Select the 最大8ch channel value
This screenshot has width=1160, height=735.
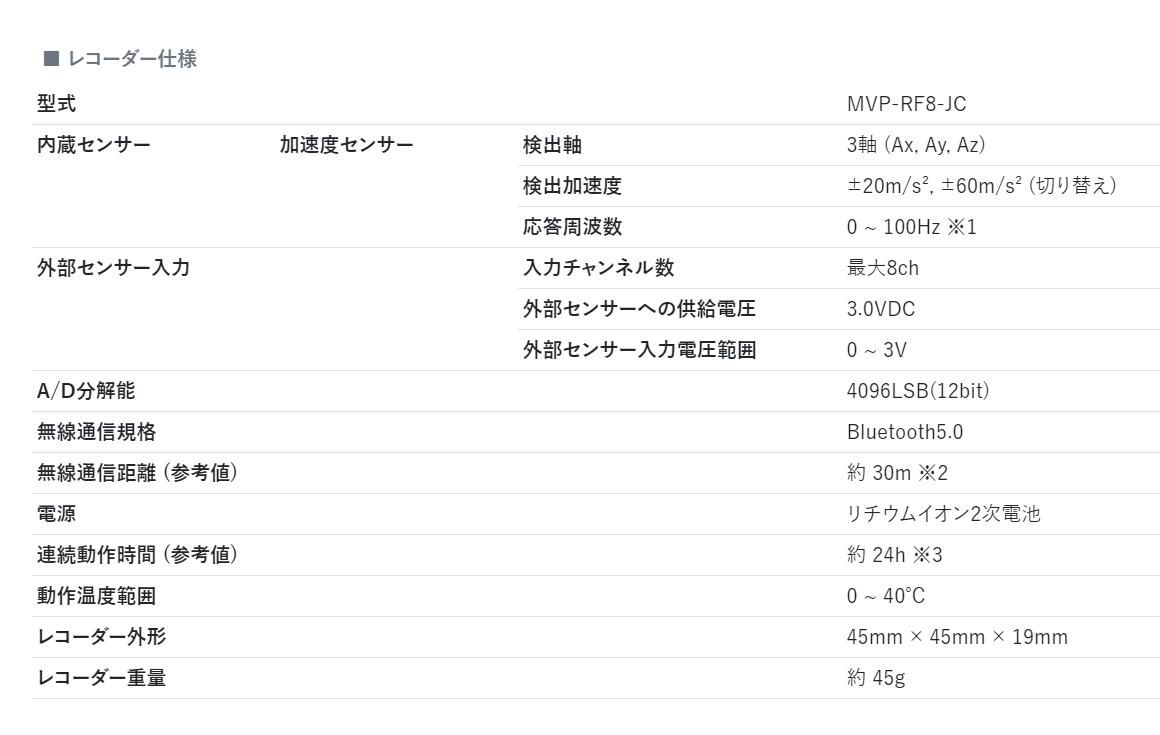coord(882,268)
